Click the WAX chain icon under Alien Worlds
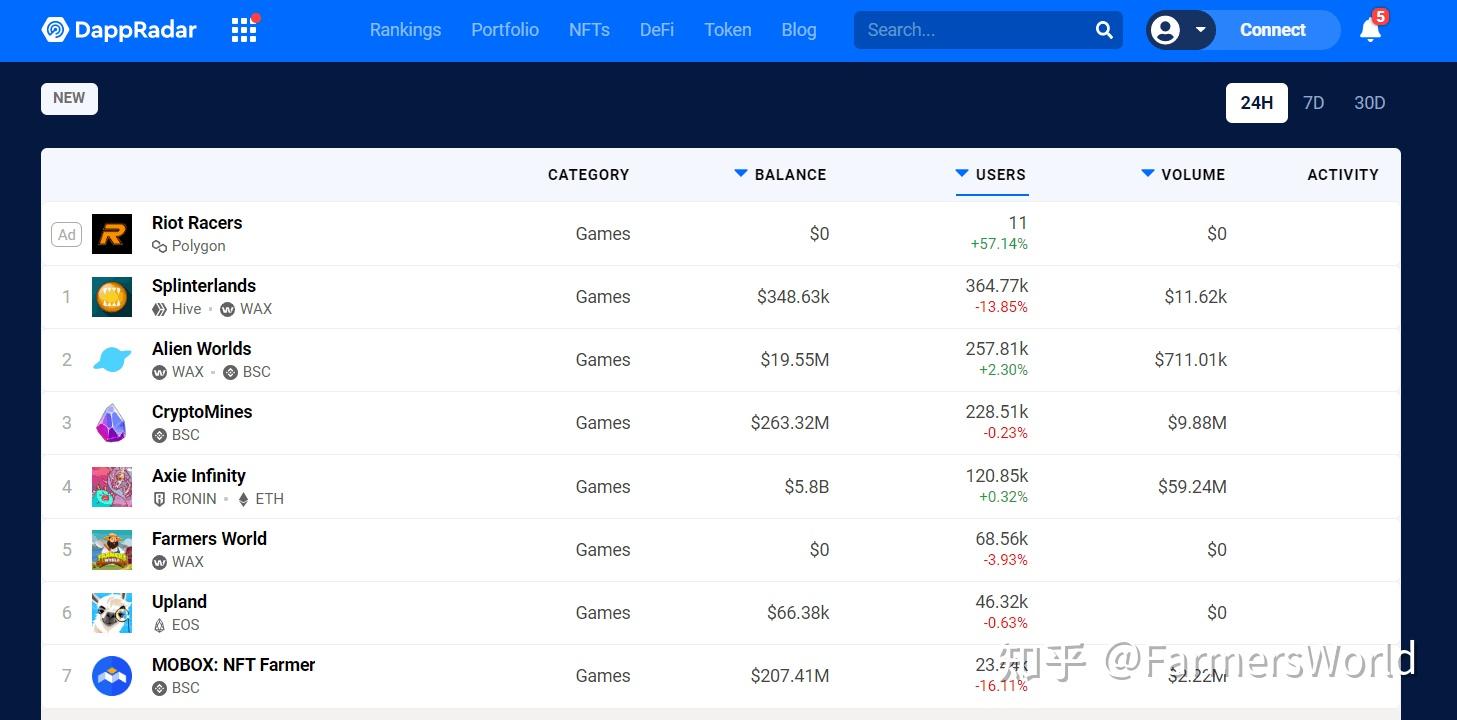The width and height of the screenshot is (1457, 720). (x=159, y=372)
